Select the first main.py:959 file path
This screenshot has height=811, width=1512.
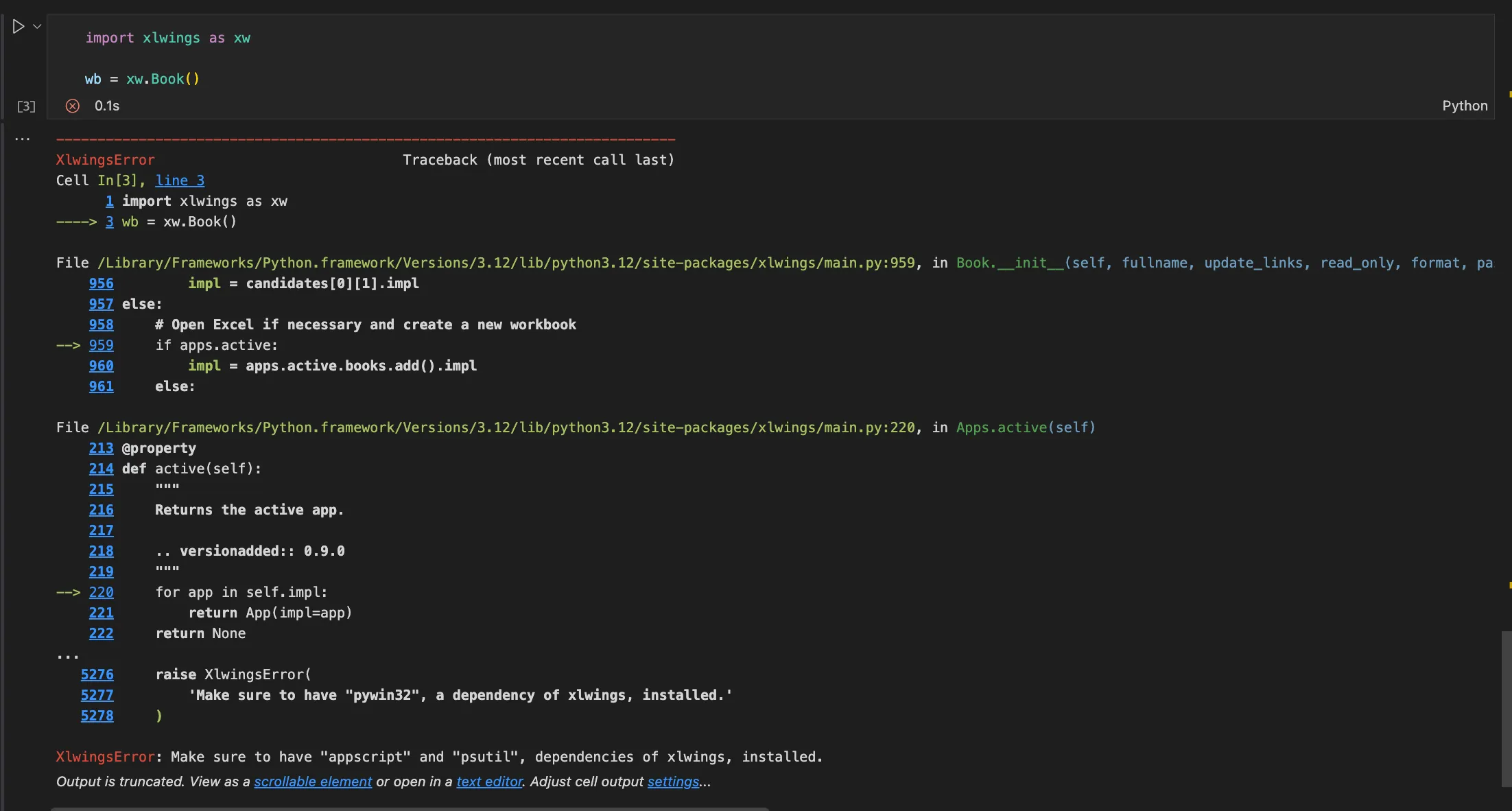tap(506, 263)
